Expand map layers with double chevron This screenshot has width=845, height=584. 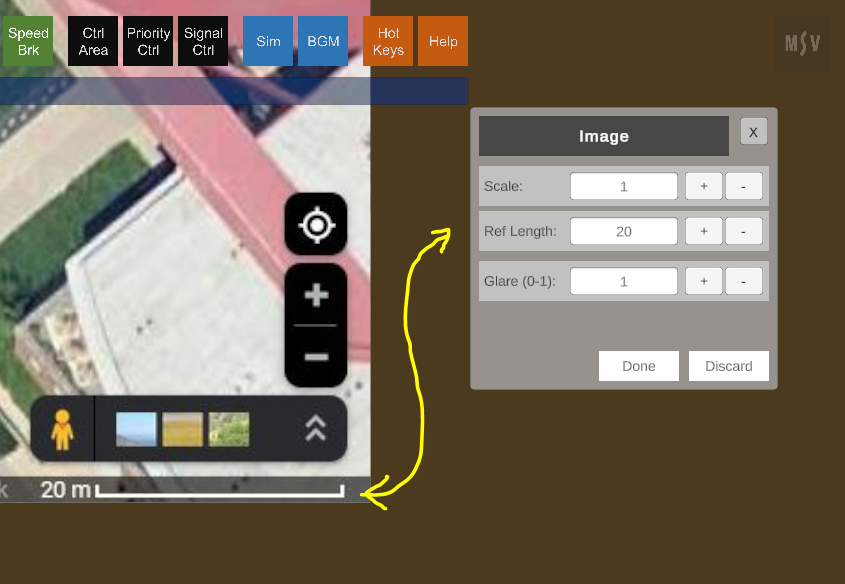pyautogui.click(x=315, y=429)
